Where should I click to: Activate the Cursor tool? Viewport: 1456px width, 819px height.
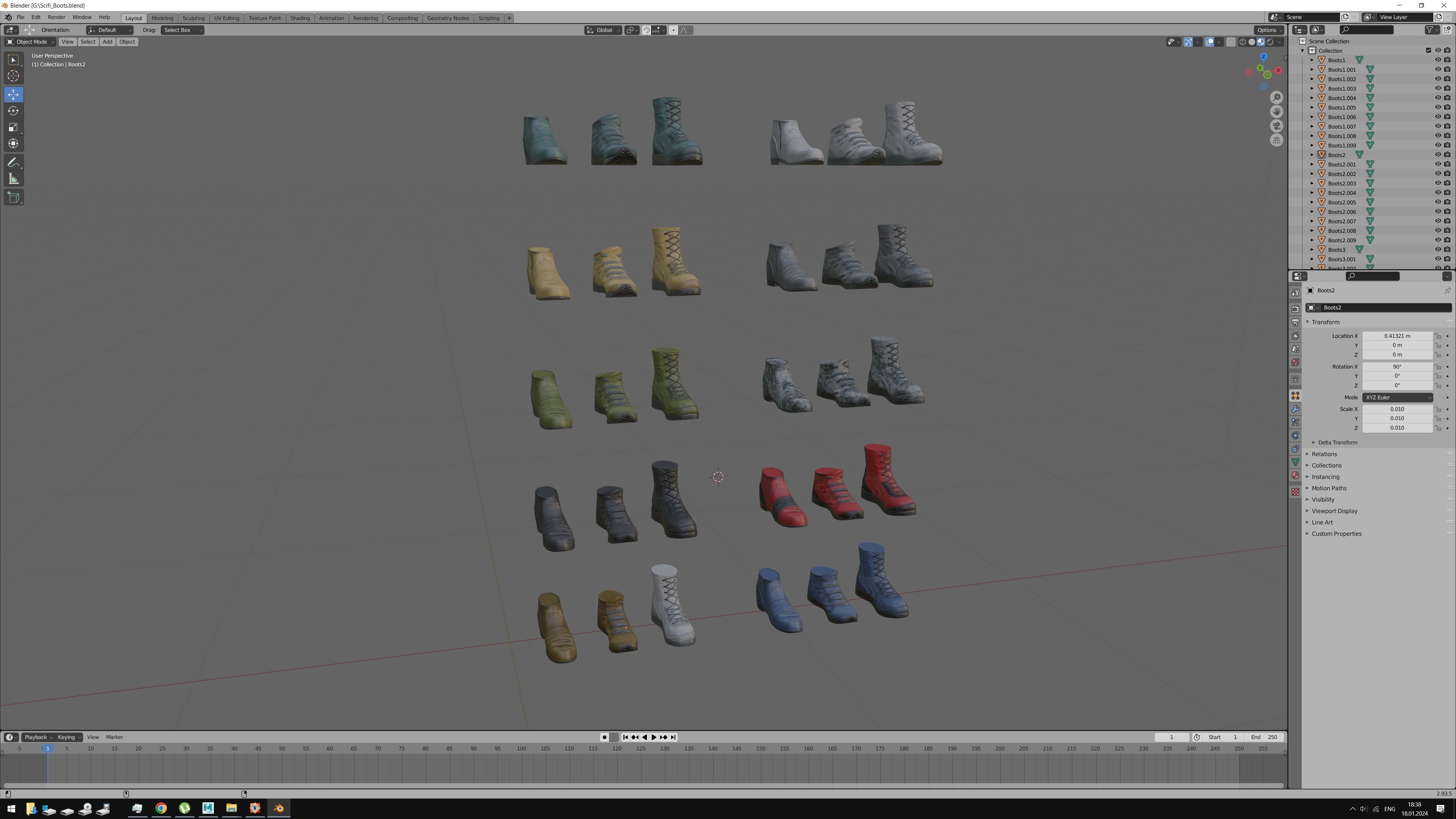(x=14, y=76)
